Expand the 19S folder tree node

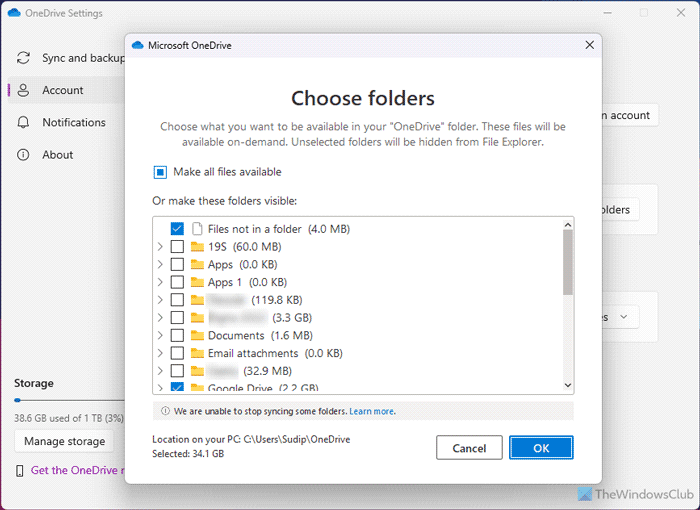160,247
